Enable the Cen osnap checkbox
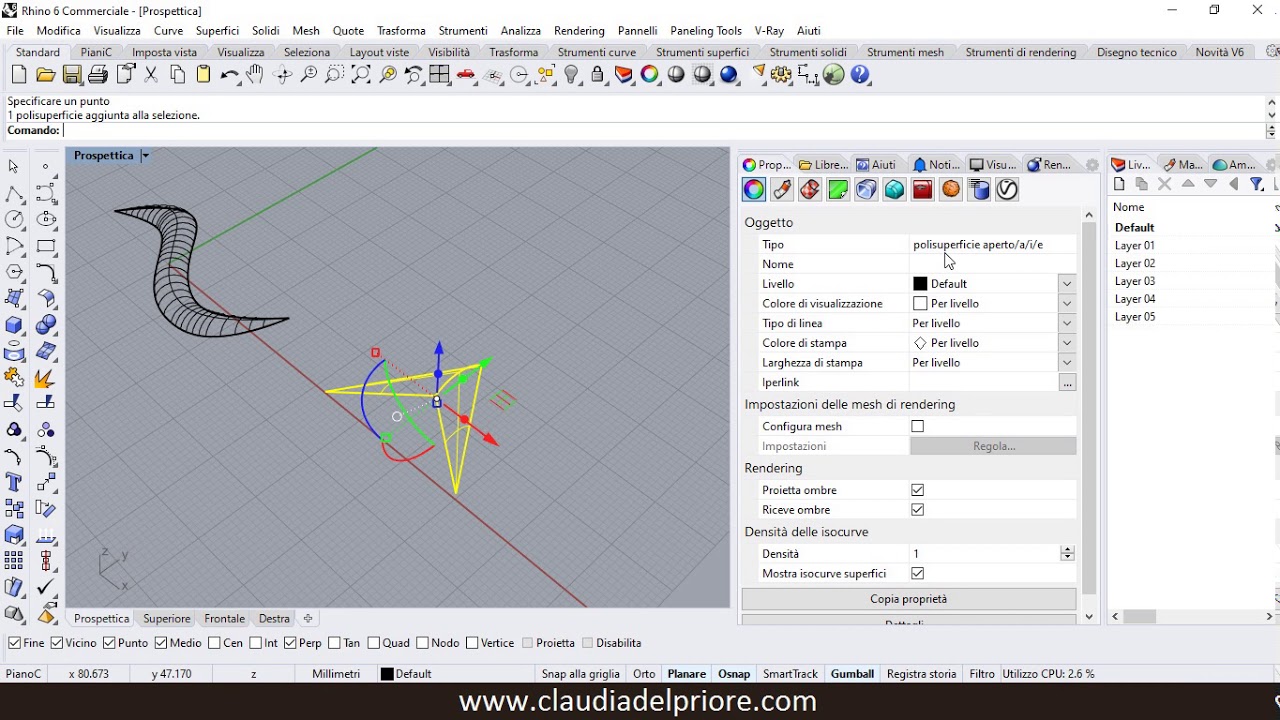The image size is (1280, 720). (x=215, y=643)
